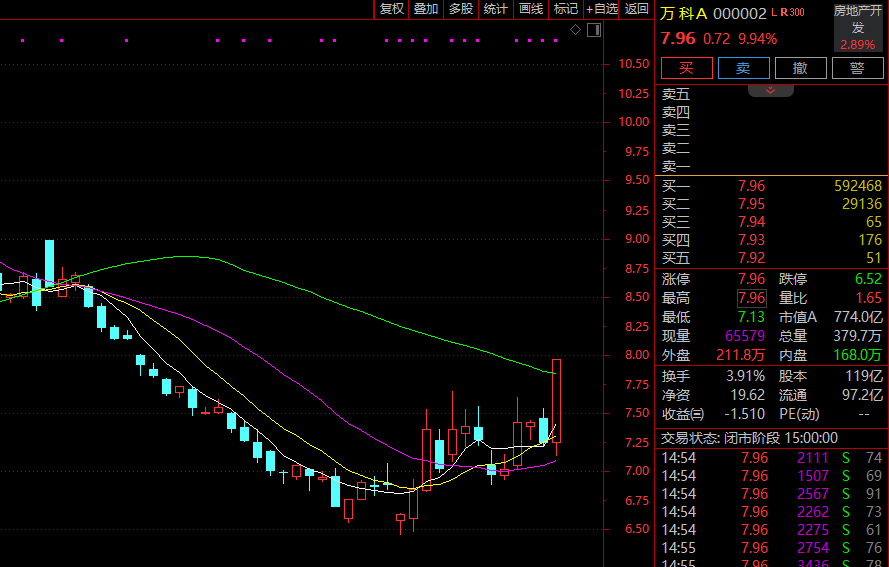Activate the 画线 drawing tool
Screen dimensions: 889x567
click(x=531, y=9)
